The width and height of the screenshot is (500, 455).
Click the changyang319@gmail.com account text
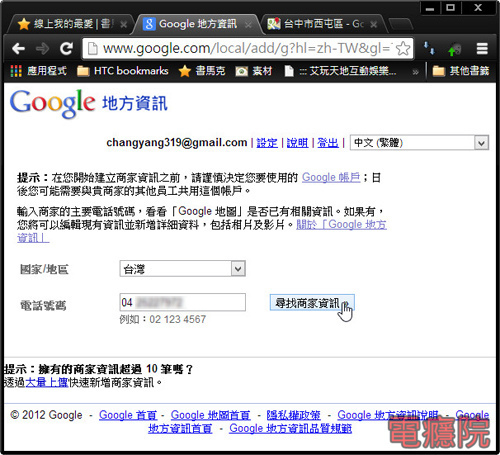click(177, 143)
